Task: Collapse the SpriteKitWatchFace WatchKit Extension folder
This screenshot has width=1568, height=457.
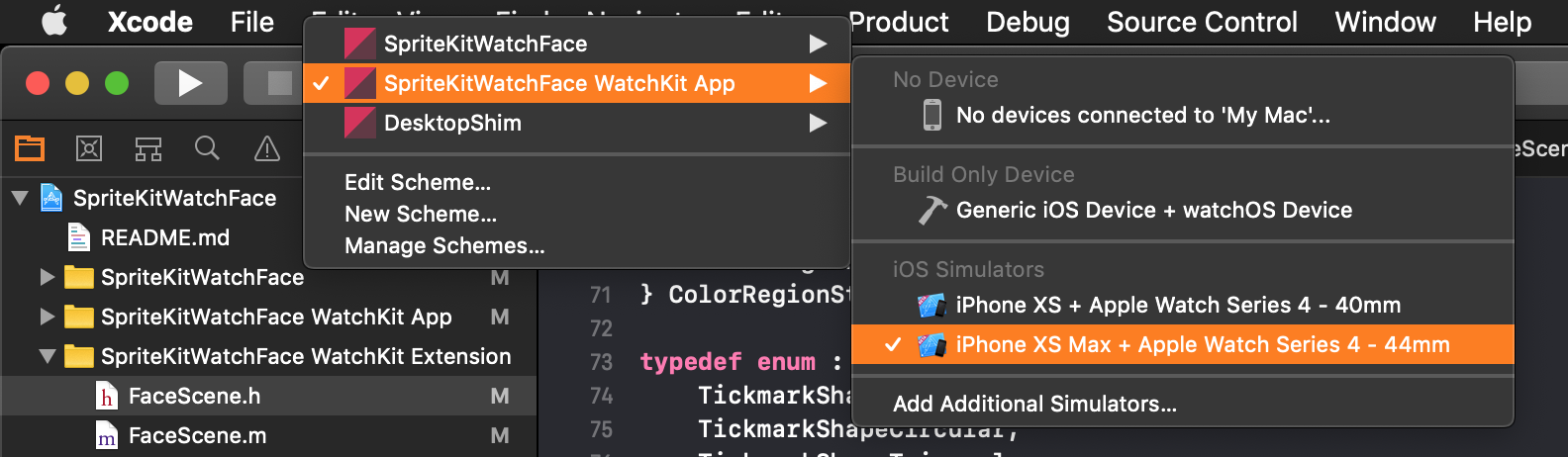Action: pyautogui.click(x=47, y=356)
